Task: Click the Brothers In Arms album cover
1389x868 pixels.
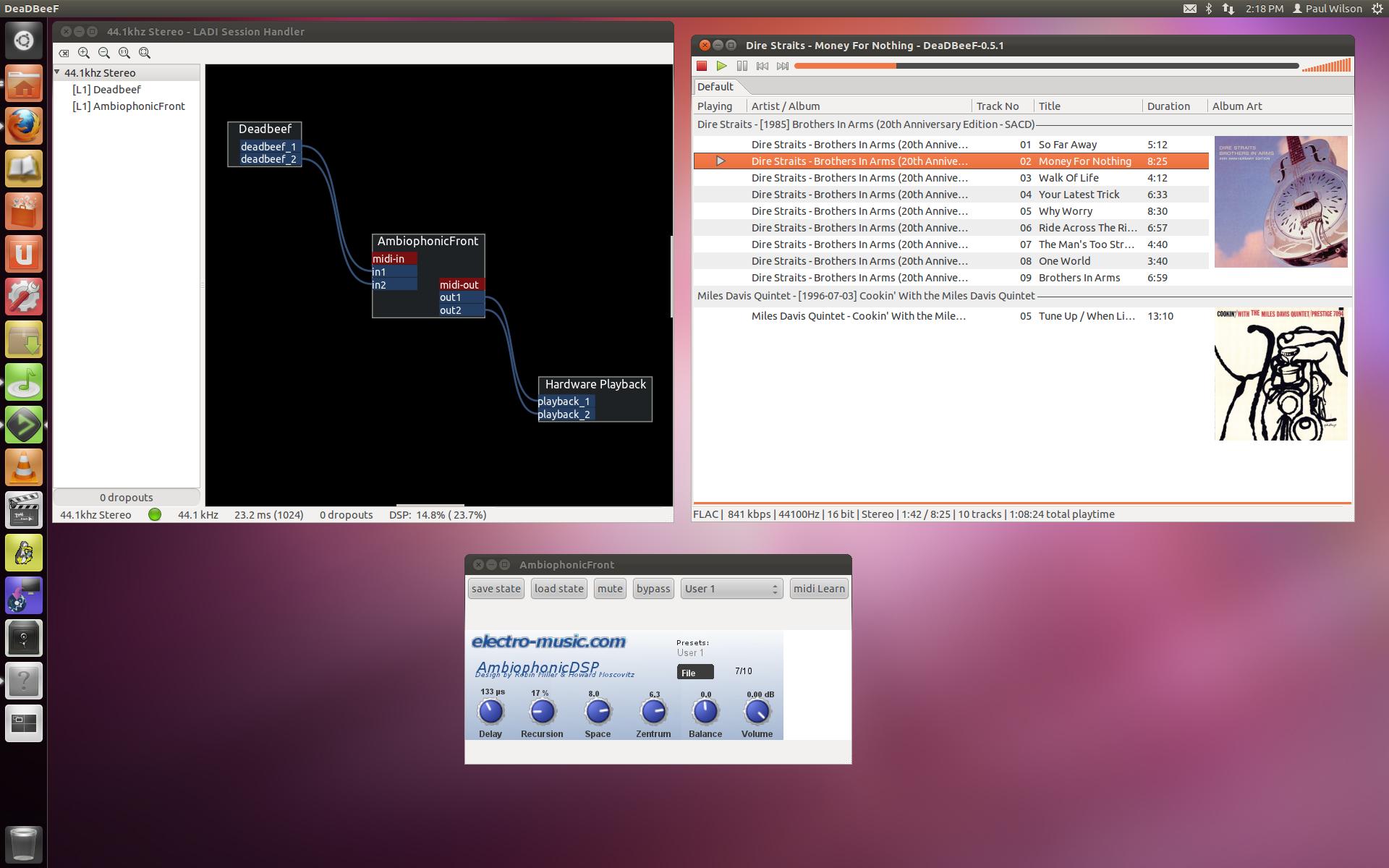Action: click(1280, 202)
